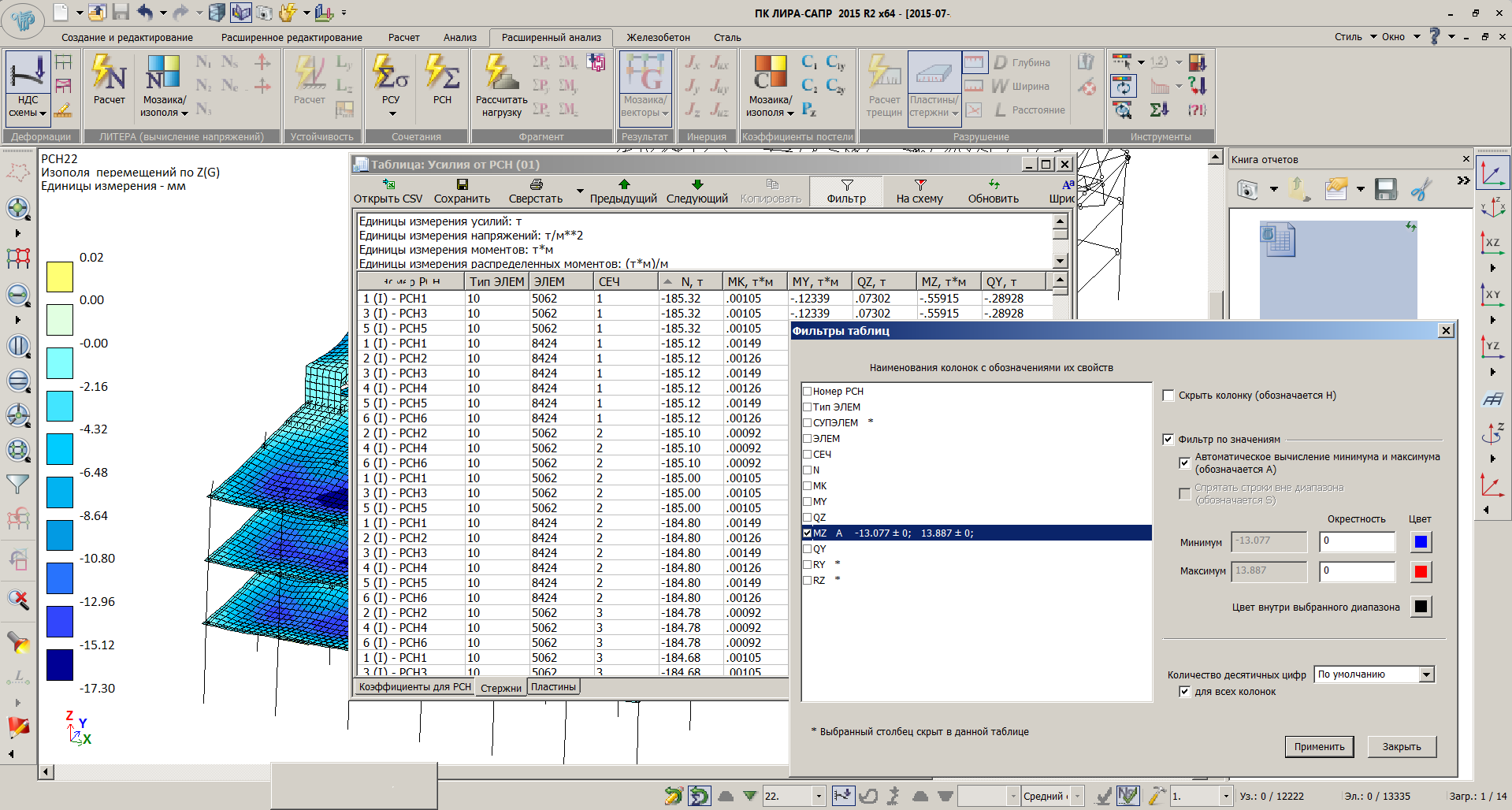This screenshot has width=1512, height=810.
Task: Click the Сверстать print icon
Action: tap(536, 191)
